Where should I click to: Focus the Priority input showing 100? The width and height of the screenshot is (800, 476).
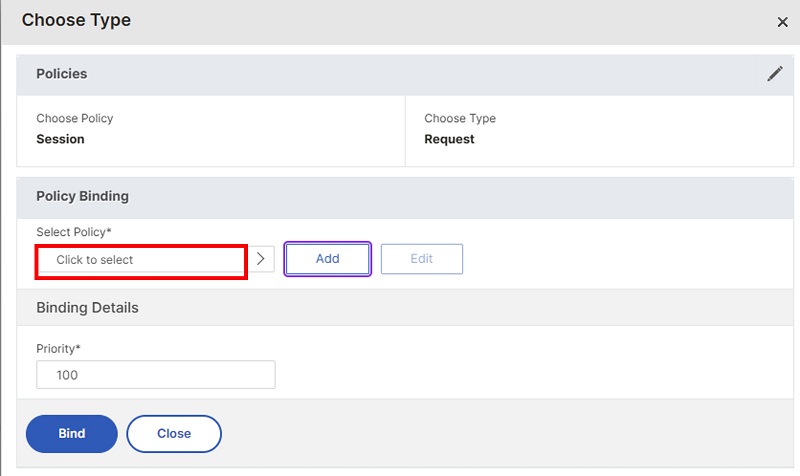pos(156,374)
